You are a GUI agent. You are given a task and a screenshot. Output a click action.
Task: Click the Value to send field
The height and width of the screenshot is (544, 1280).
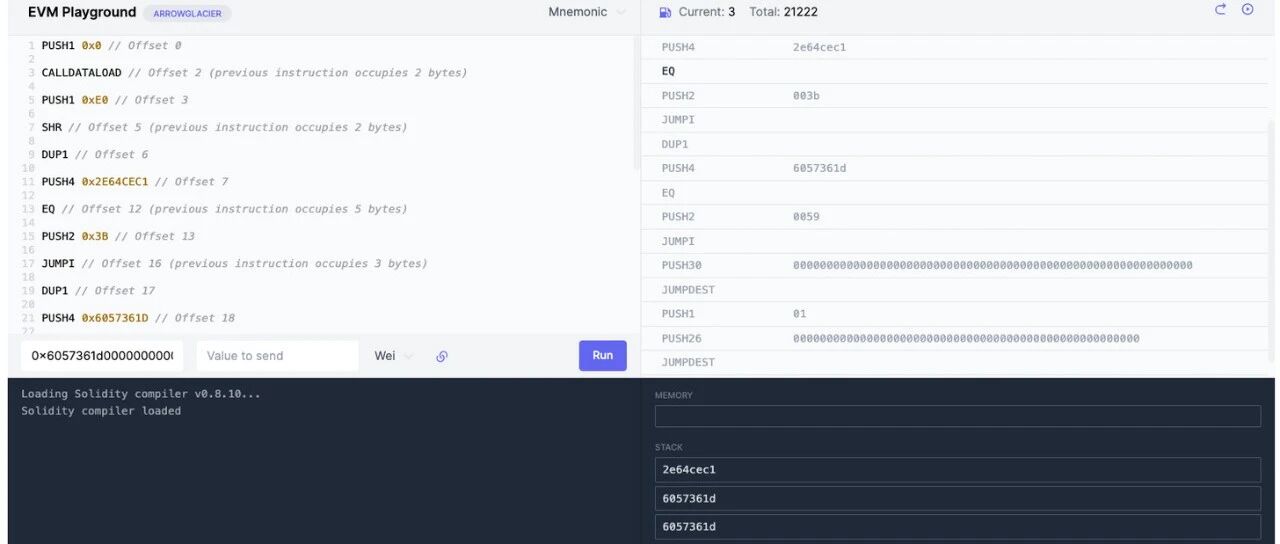tap(276, 356)
